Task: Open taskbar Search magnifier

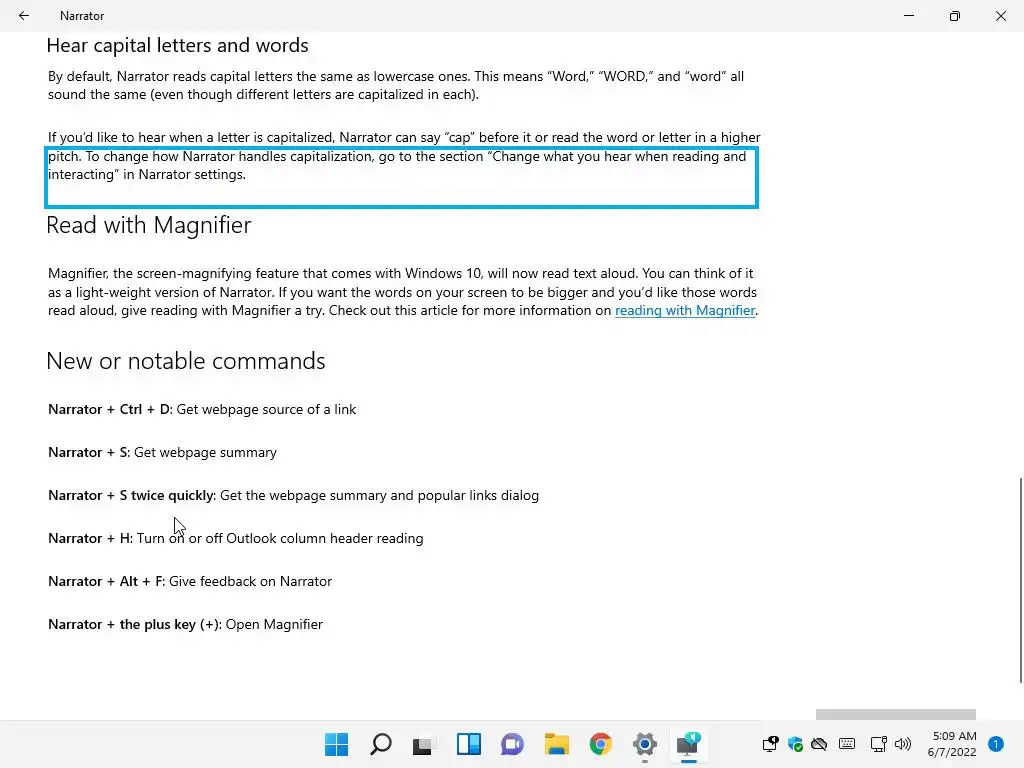Action: (381, 744)
